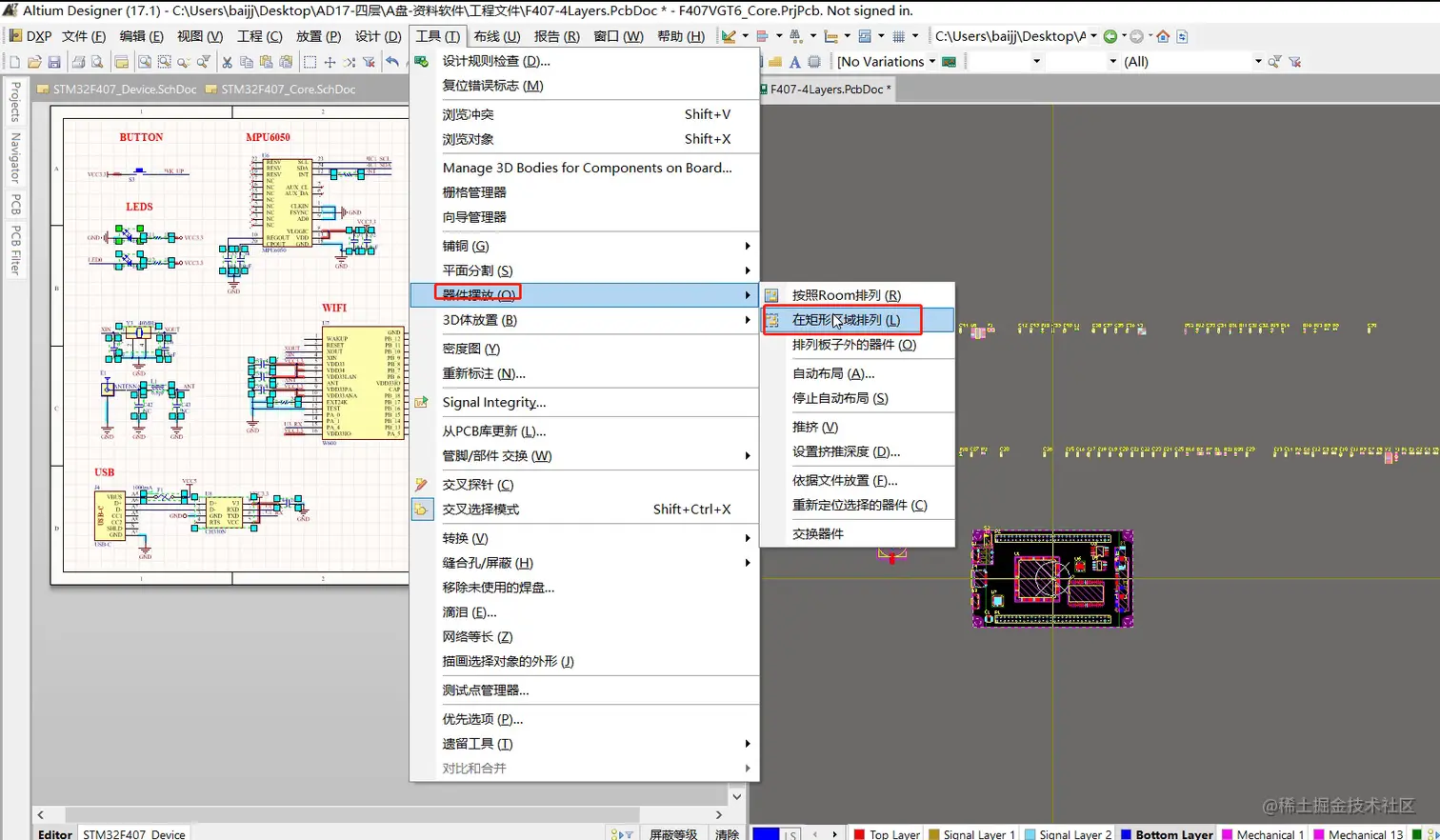Click the Place Component chip icon
Viewport: 1440px width, 840px height.
click(x=814, y=62)
